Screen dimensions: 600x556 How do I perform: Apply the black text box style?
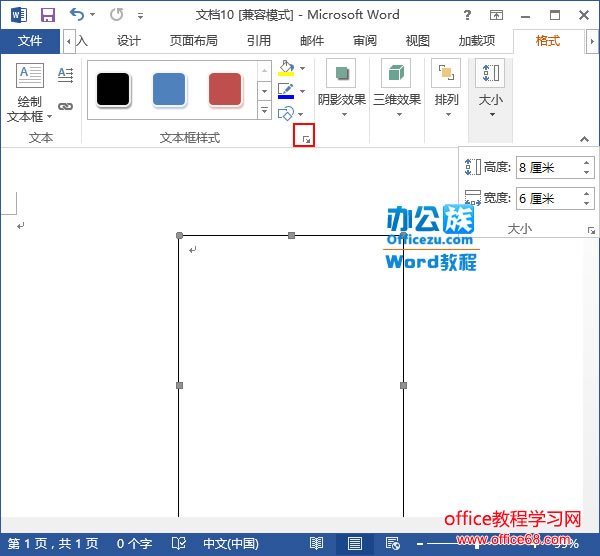pos(113,90)
